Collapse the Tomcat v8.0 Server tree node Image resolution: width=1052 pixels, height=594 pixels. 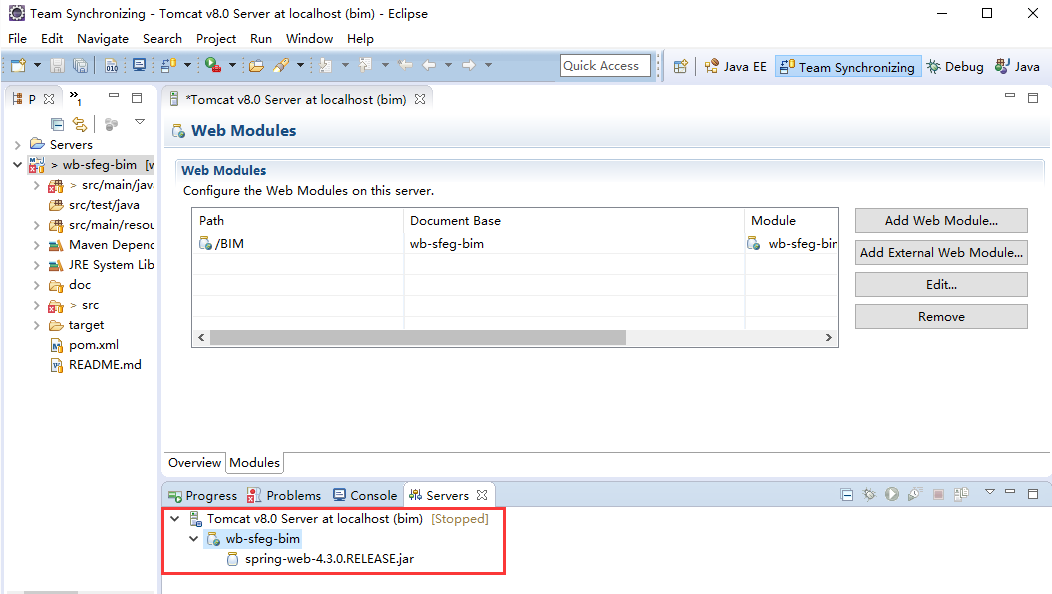175,519
